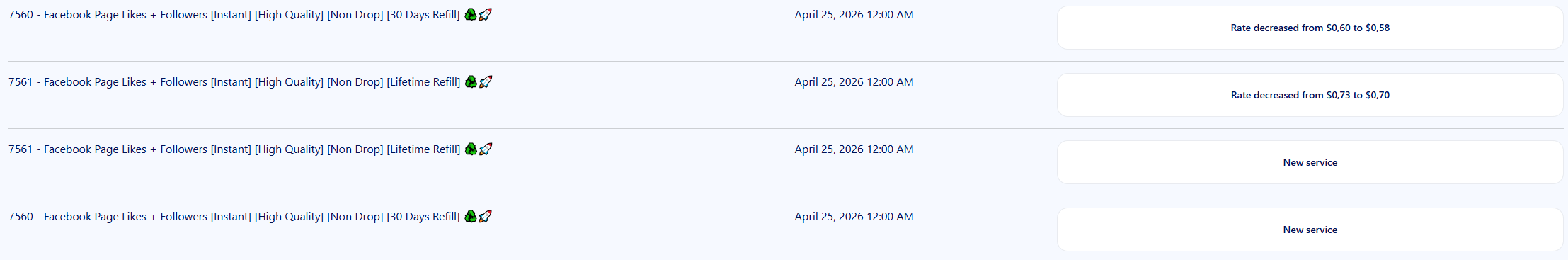Viewport: 1568px width, 260px height.
Task: Click the date of the $0,70 rate change
Action: 854,82
